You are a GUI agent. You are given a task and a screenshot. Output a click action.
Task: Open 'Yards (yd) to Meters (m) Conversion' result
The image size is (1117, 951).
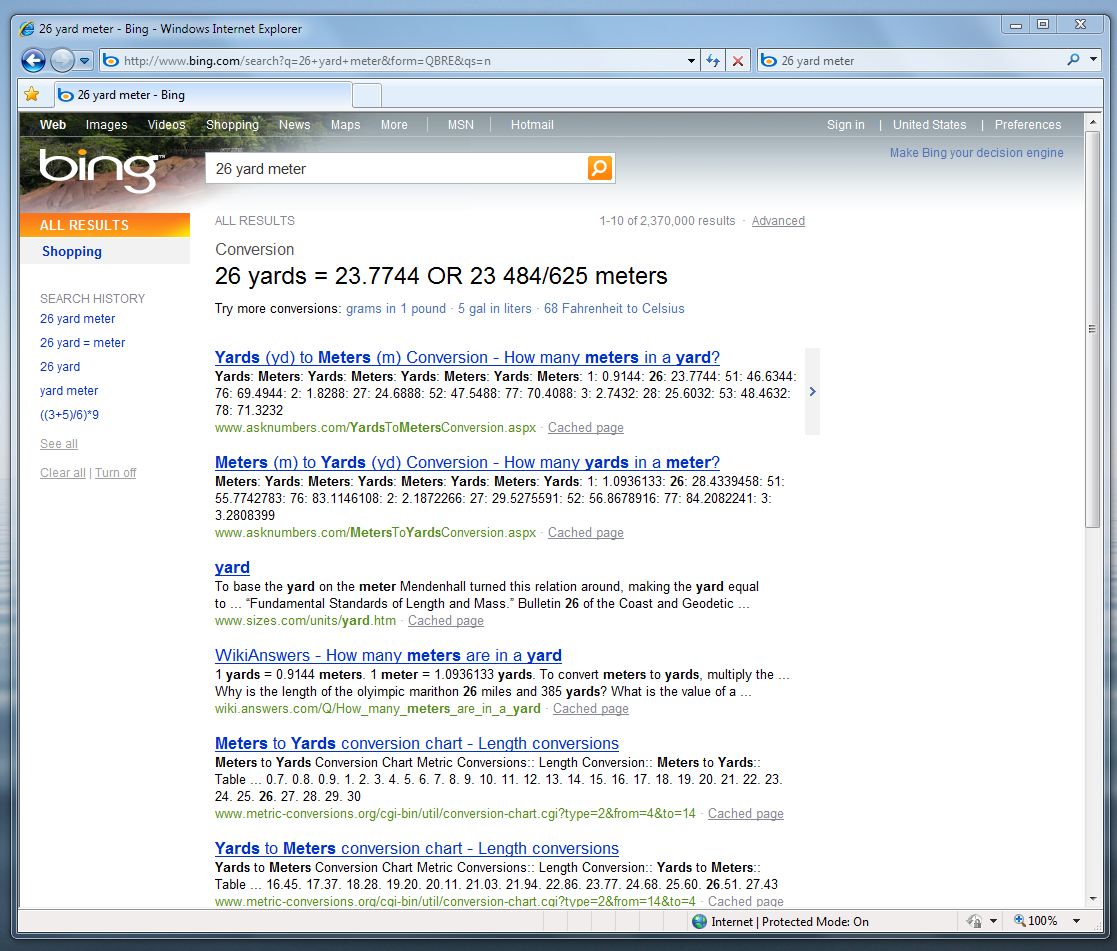tap(467, 357)
